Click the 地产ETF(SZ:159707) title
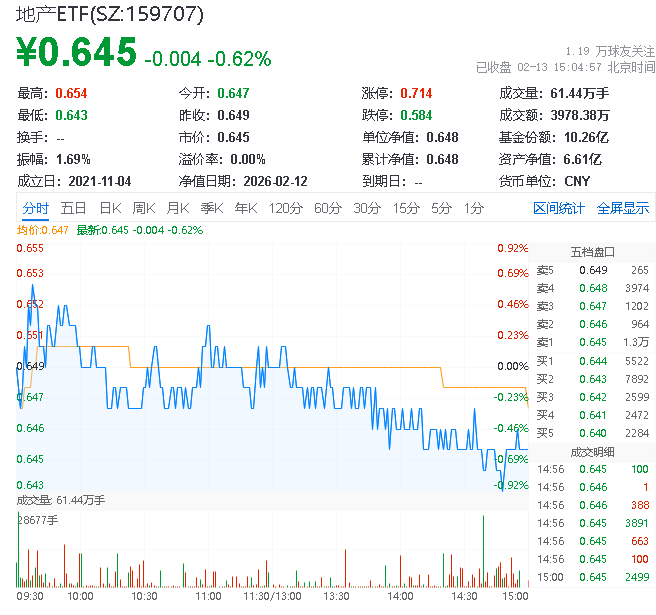656x615 pixels. [112, 14]
